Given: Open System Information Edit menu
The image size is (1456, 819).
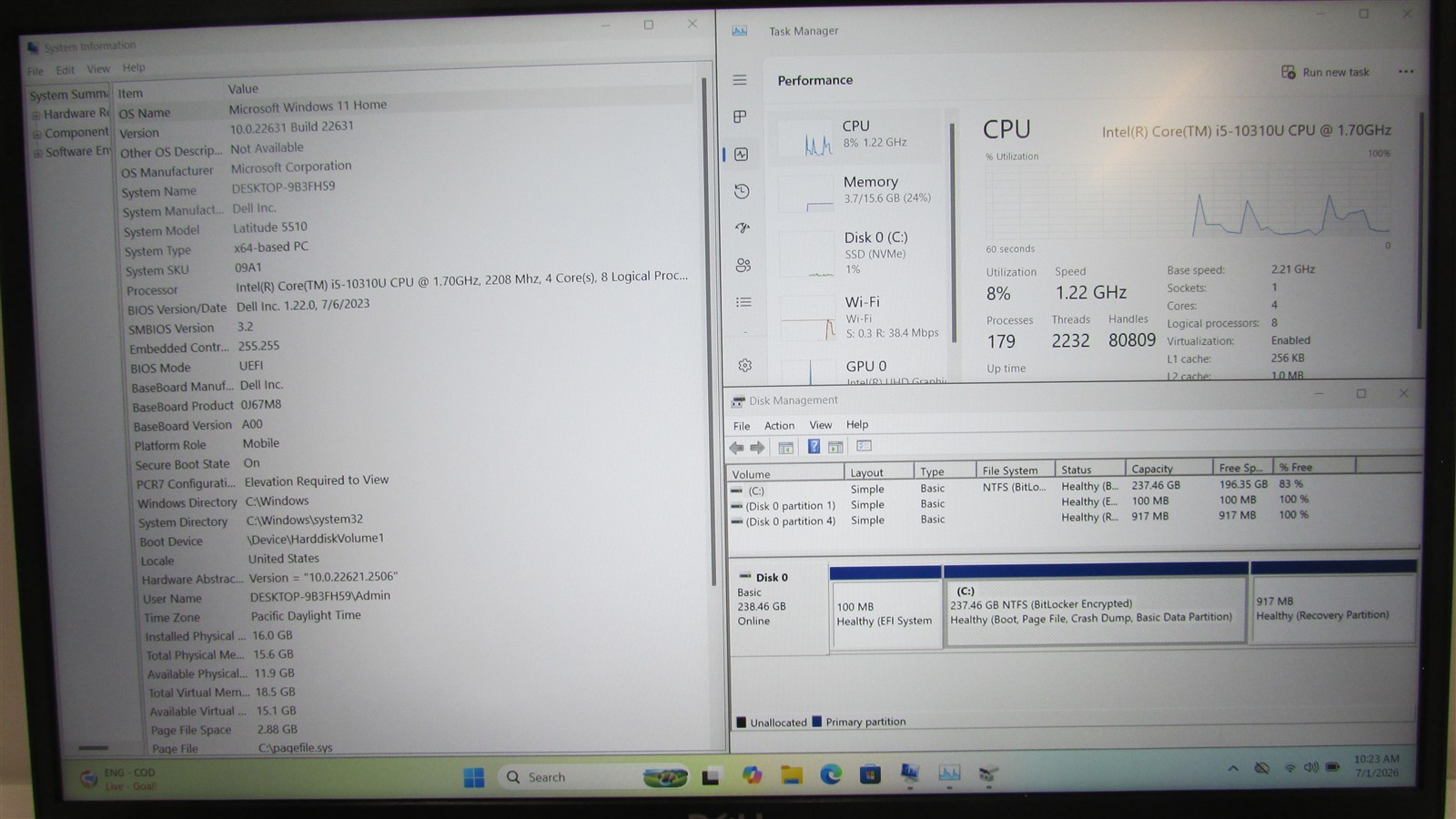Looking at the screenshot, I should [65, 70].
